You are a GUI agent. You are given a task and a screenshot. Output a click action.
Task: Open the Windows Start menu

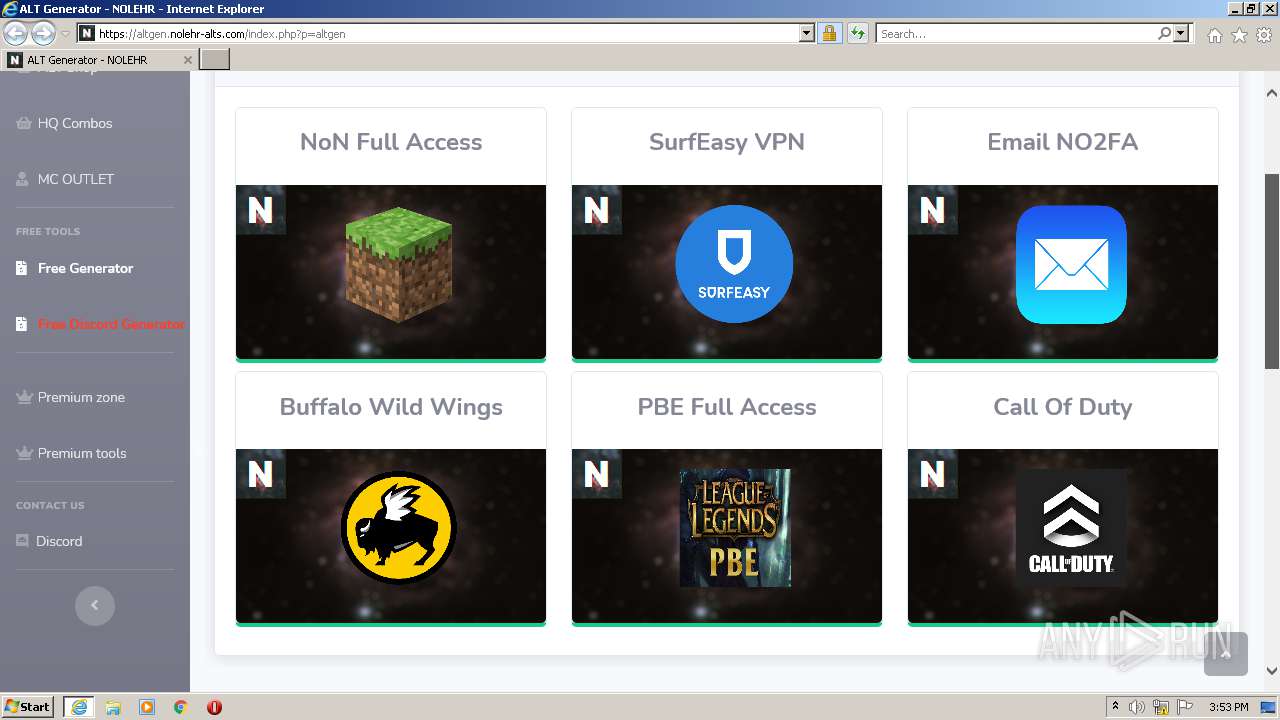pyautogui.click(x=27, y=706)
